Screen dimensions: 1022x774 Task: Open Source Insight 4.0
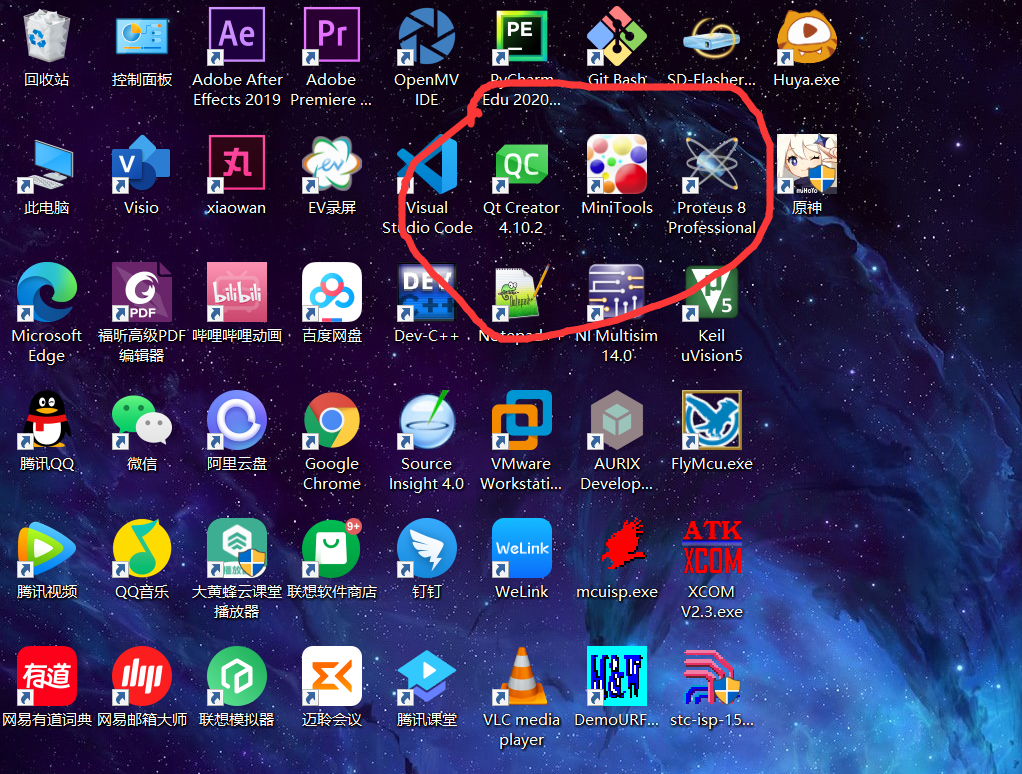click(427, 420)
